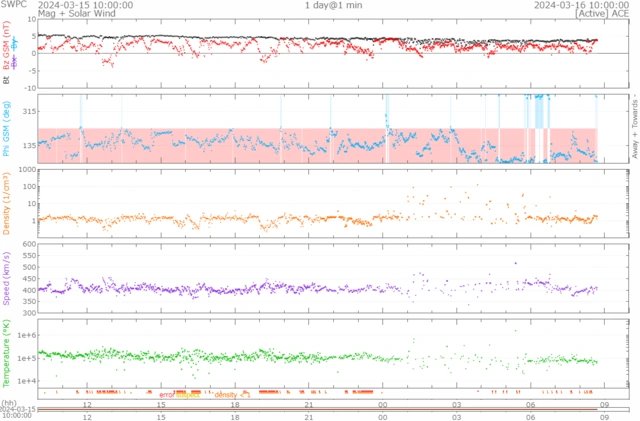Click the 18 hour tick on time axis
640x421 pixels.
click(x=235, y=403)
